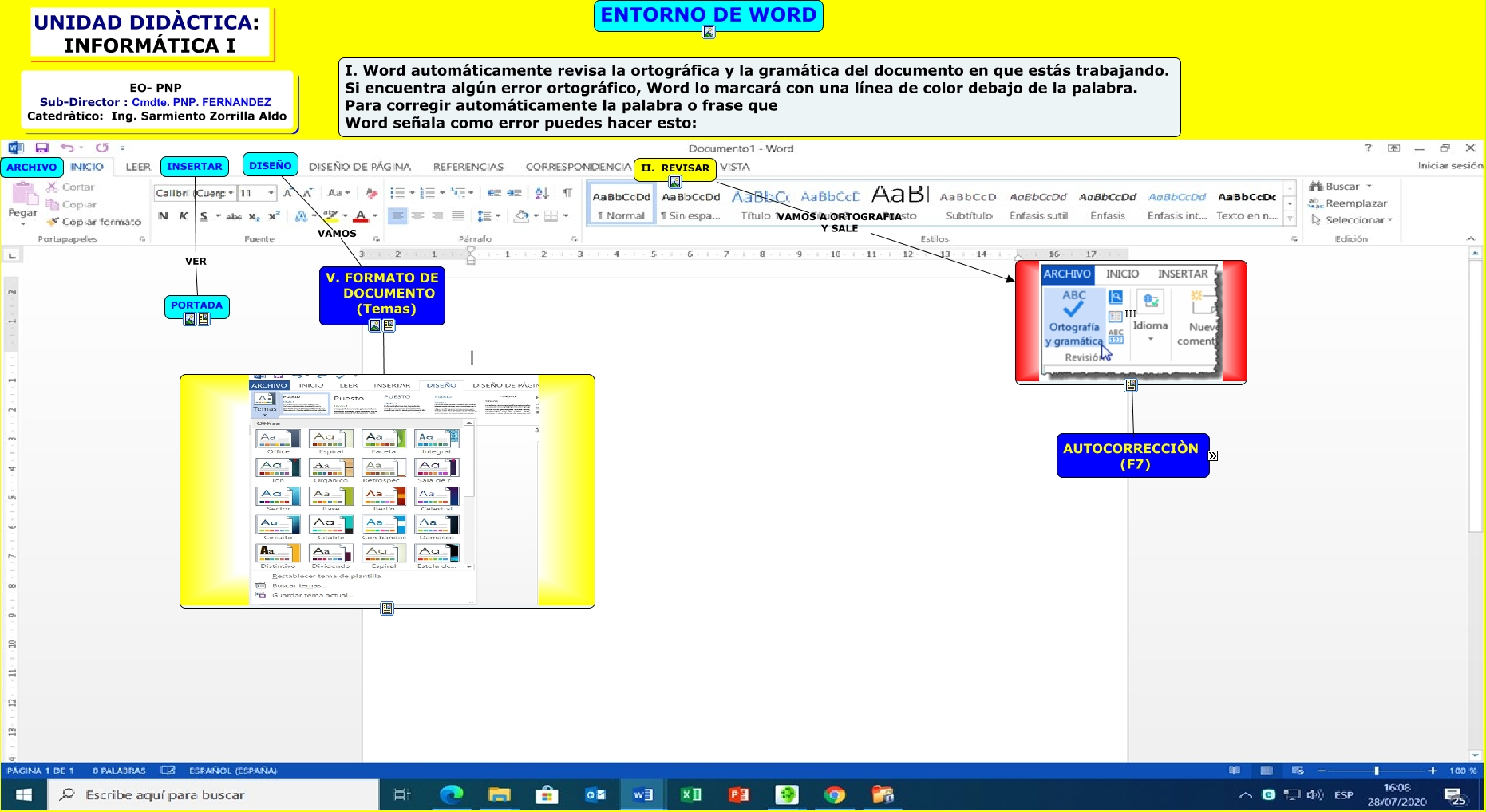Image resolution: width=1486 pixels, height=812 pixels.
Task: Click the Reemplazar icon in Edición
Action: (1316, 203)
